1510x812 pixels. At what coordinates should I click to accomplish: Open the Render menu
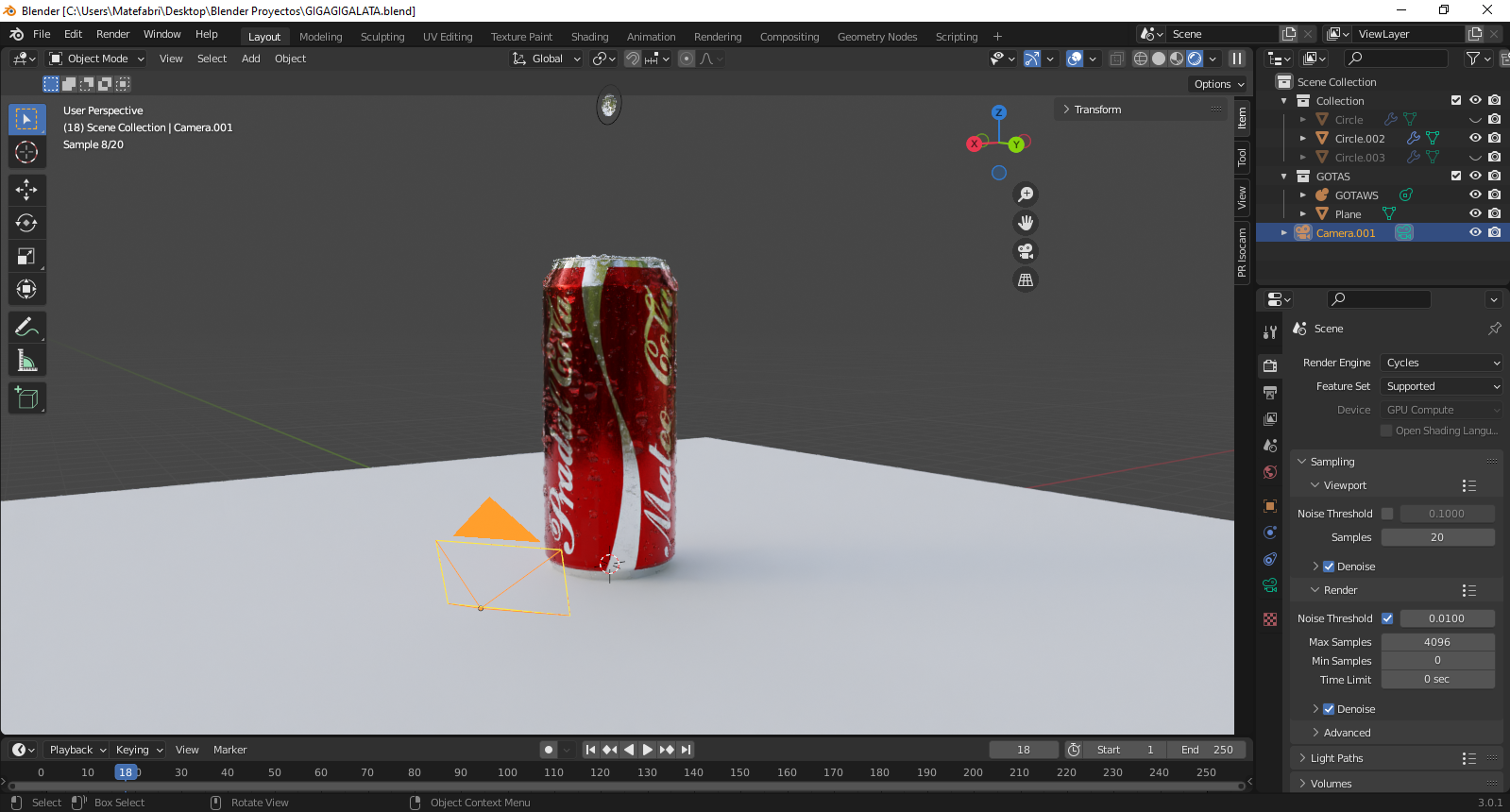click(x=112, y=34)
